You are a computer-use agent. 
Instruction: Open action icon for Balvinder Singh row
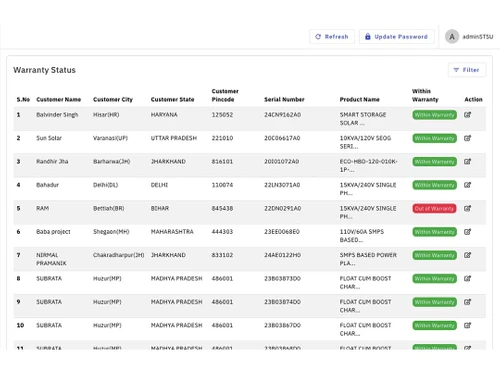467,115
